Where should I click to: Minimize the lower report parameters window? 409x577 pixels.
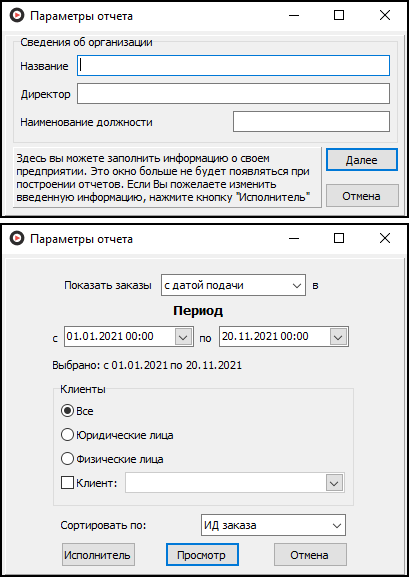point(294,238)
